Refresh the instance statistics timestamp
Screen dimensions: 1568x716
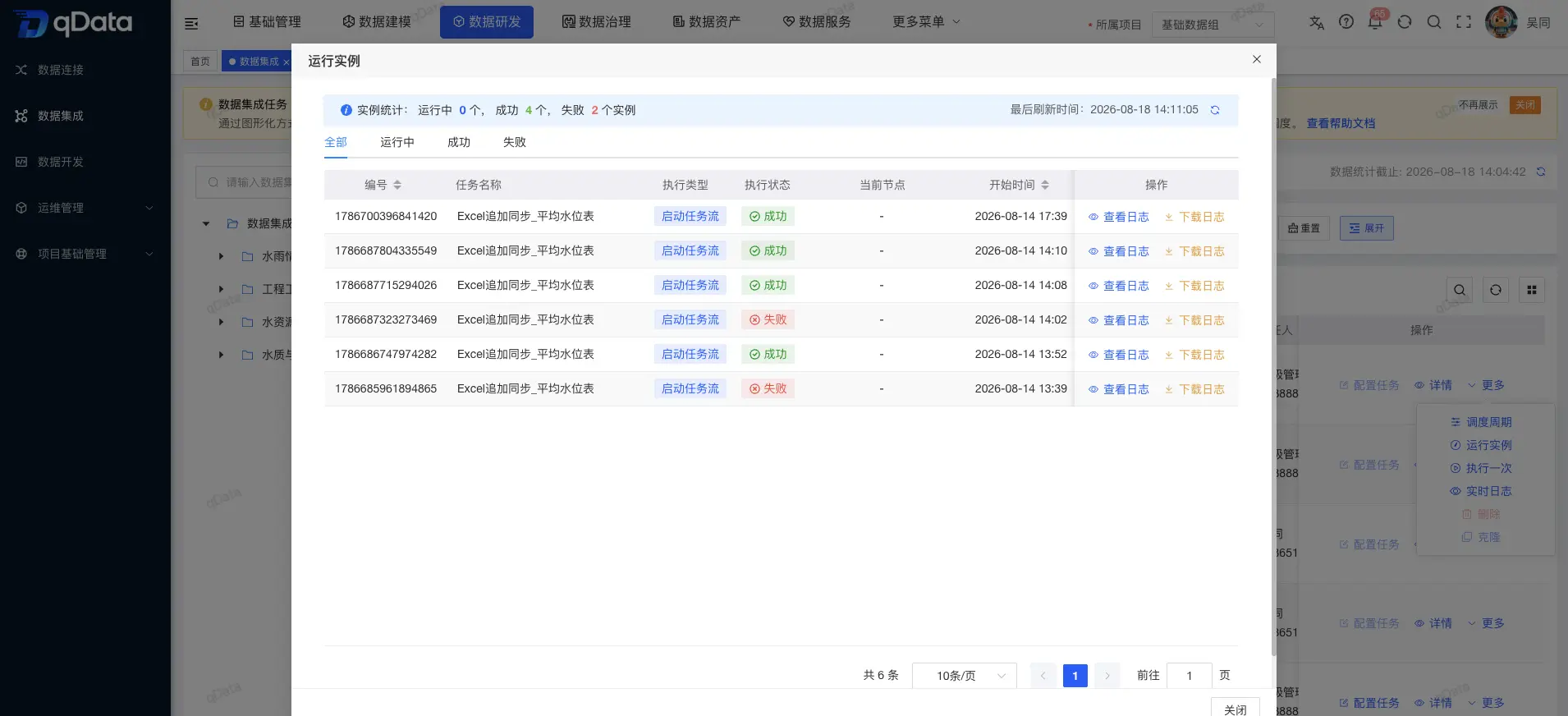[1215, 110]
